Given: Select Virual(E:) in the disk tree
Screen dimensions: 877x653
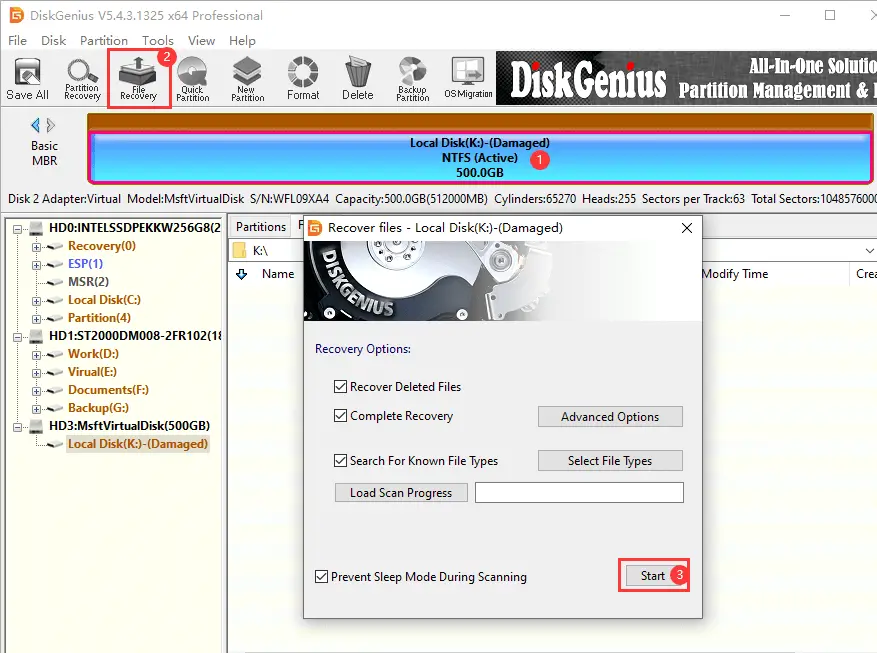Looking at the screenshot, I should 92,372.
